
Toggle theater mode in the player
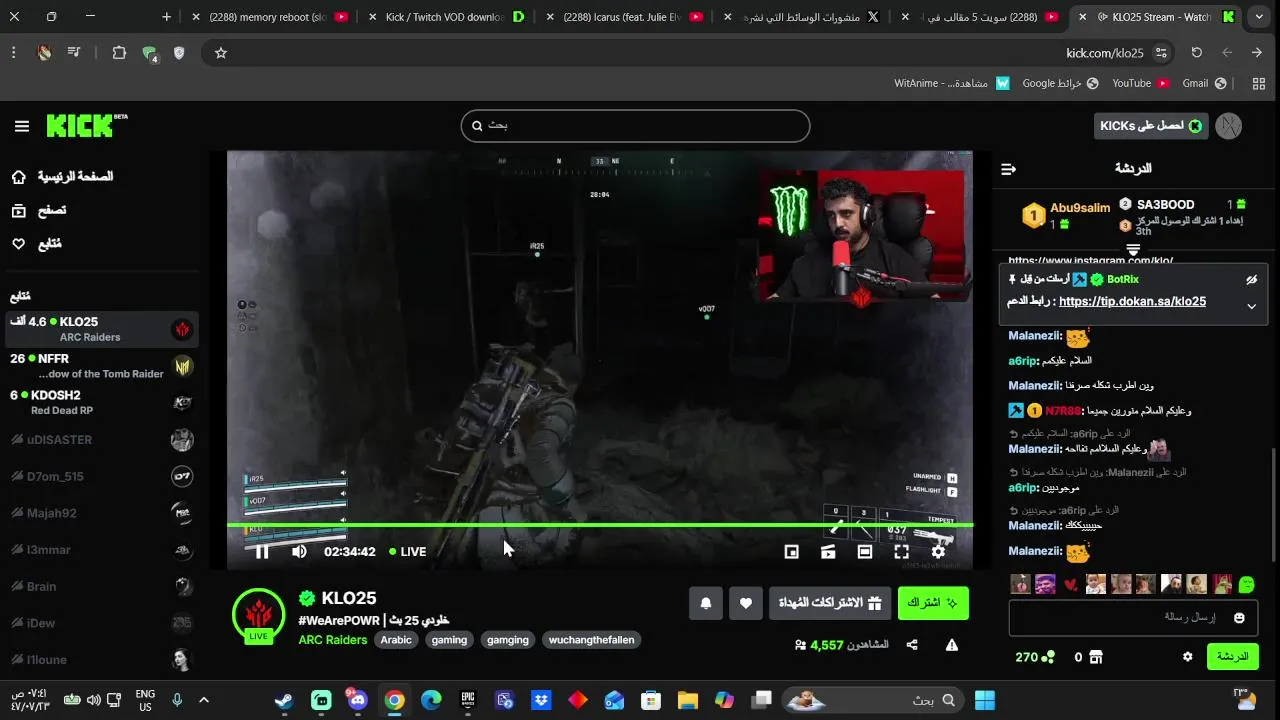(x=865, y=551)
